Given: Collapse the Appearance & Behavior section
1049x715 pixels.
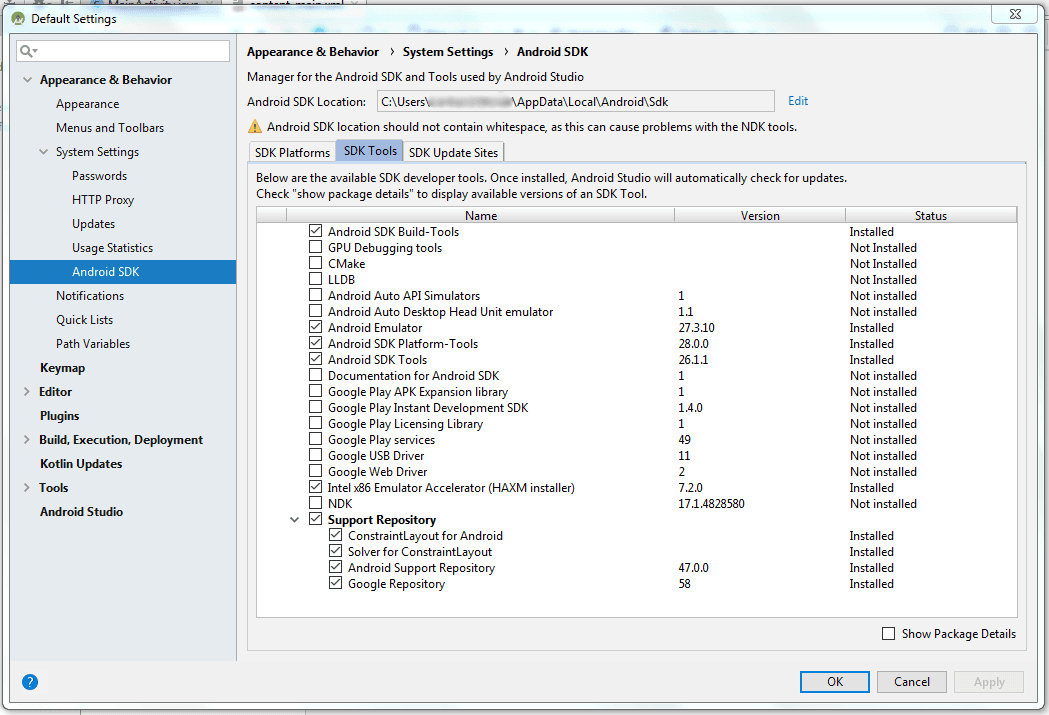Looking at the screenshot, I should click(x=27, y=80).
